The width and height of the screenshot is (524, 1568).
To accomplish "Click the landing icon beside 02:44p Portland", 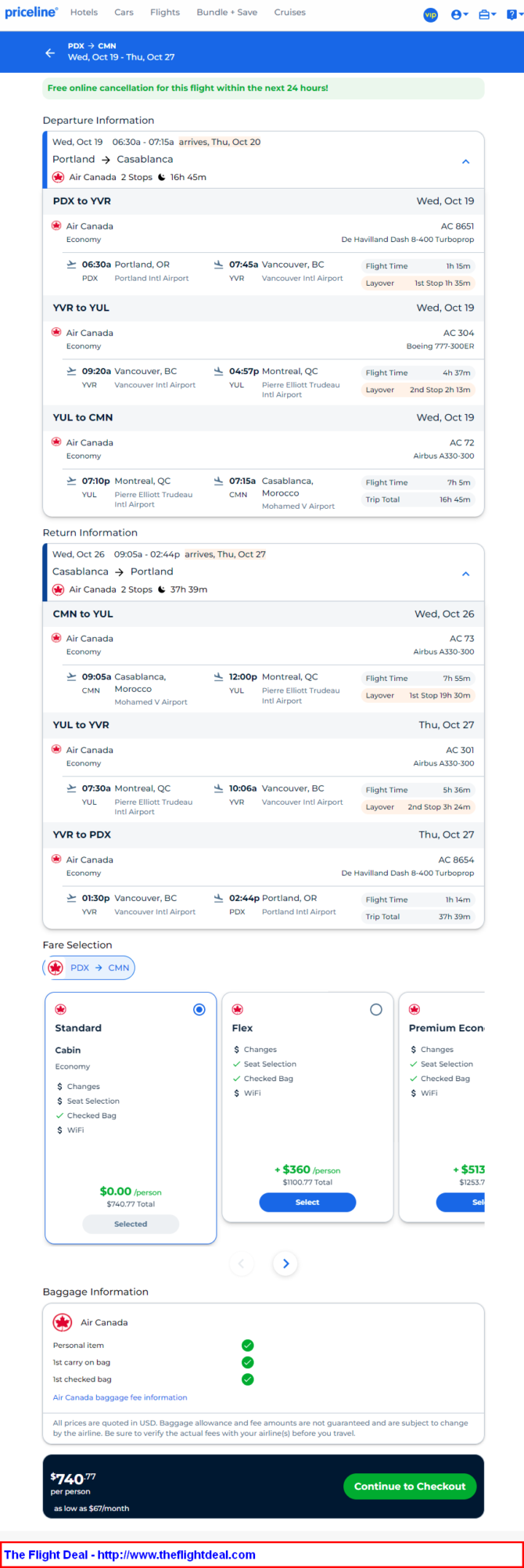I will pyautogui.click(x=219, y=898).
